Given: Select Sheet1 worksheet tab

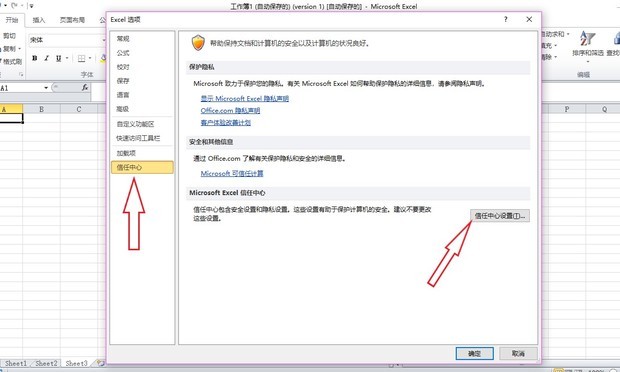Looking at the screenshot, I should coord(16,363).
